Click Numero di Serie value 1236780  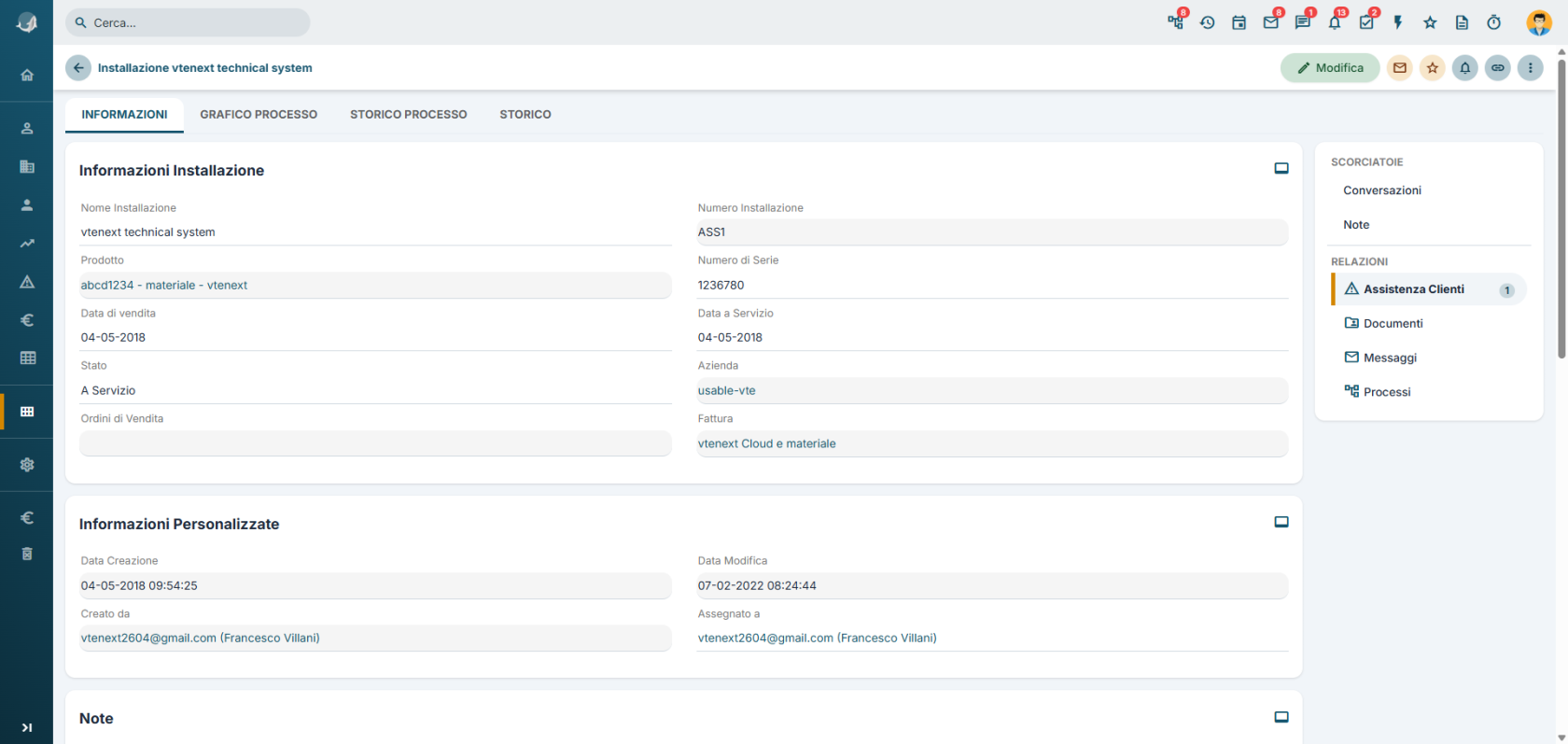(x=992, y=286)
